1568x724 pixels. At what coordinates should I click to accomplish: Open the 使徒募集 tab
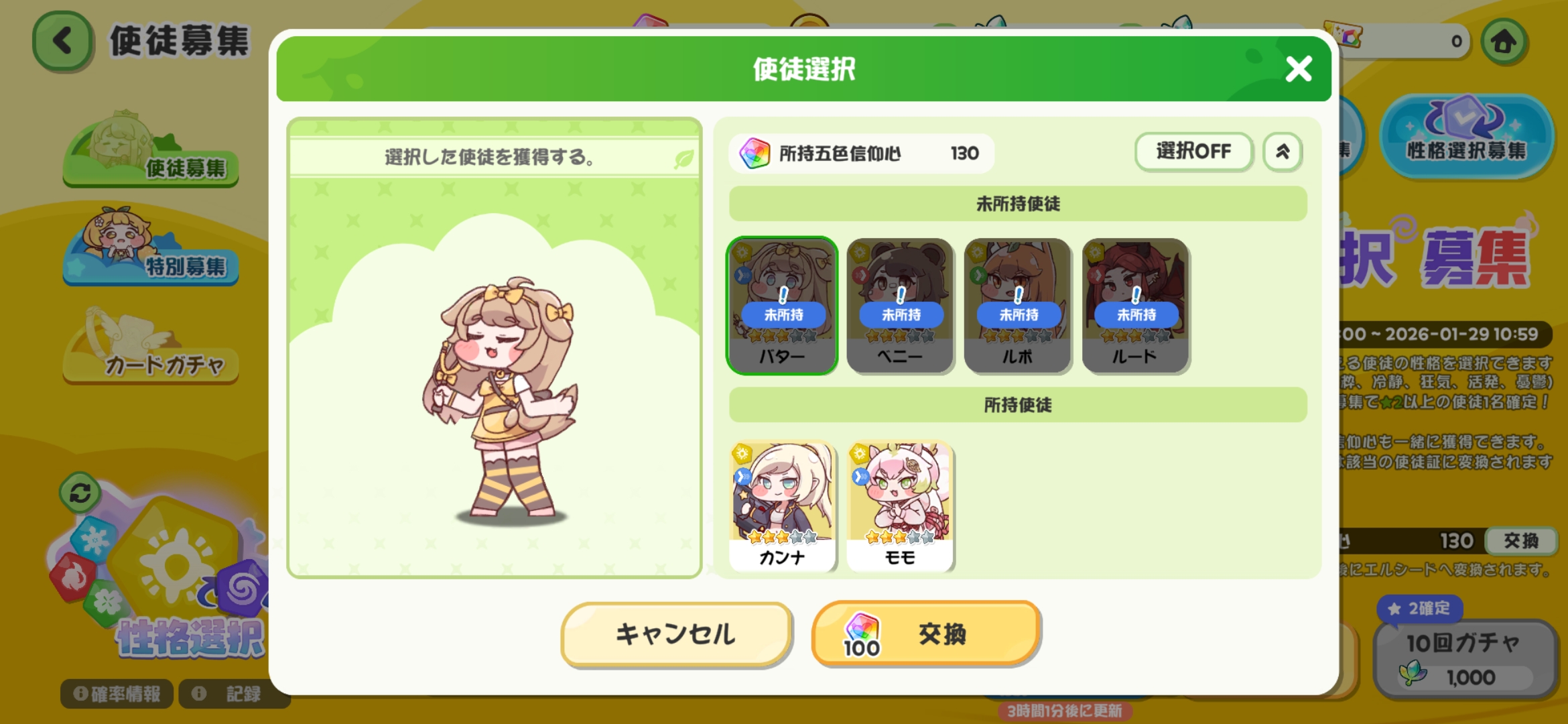click(x=151, y=151)
